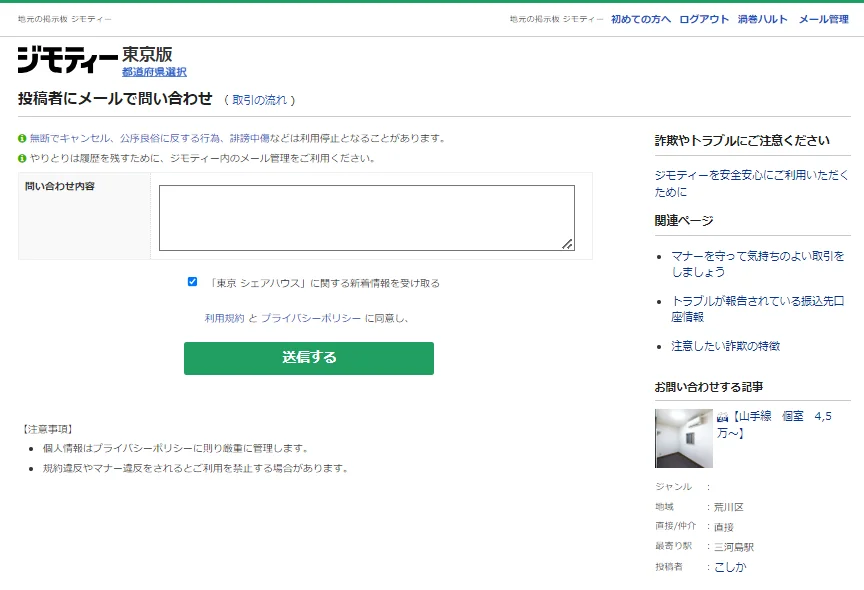Click the green info icon beside 無断でキャンセル notice
Screen dimensions: 864x590
click(x=22, y=138)
